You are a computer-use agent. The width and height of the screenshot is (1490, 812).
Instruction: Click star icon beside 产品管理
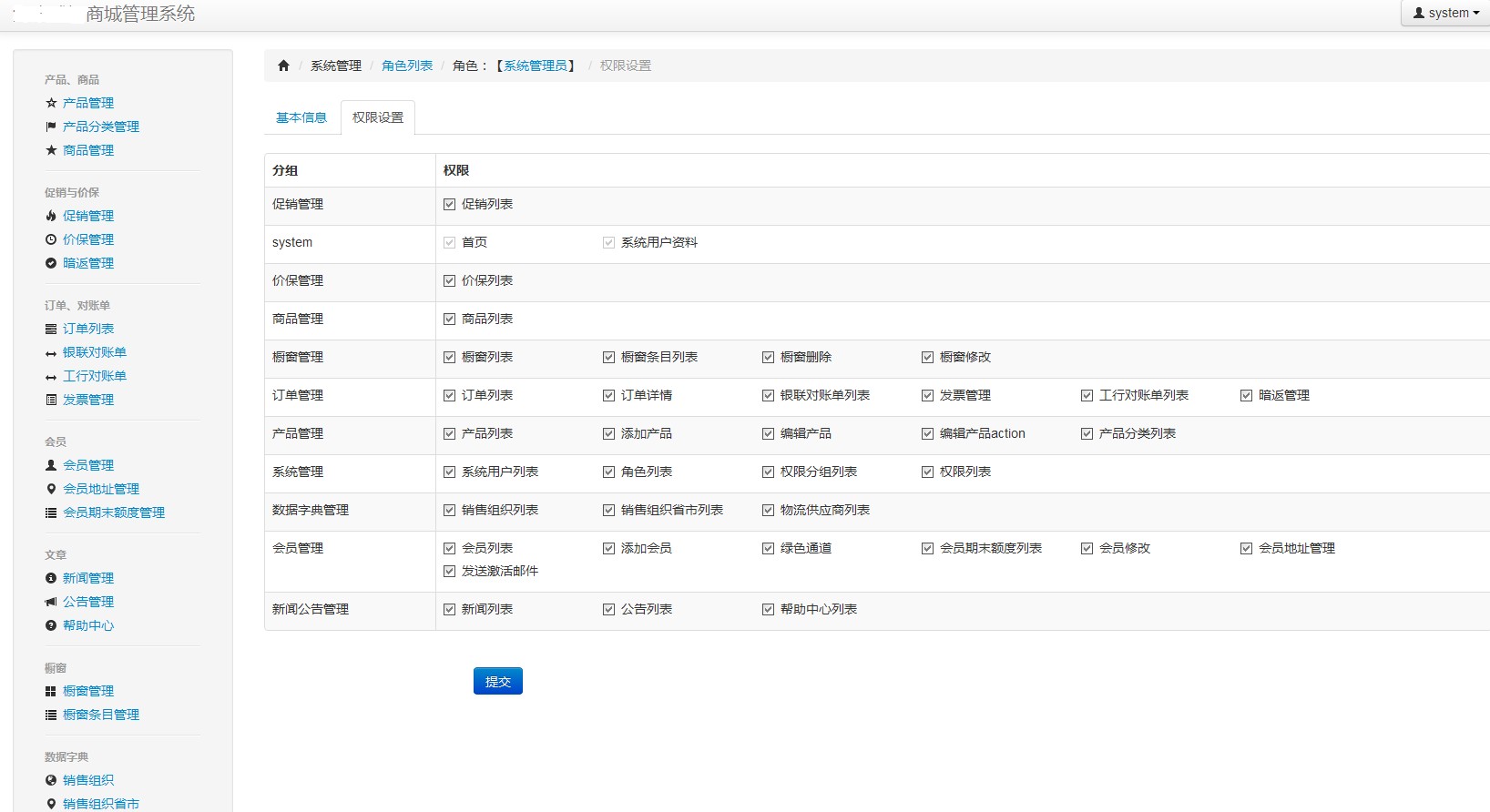click(51, 103)
